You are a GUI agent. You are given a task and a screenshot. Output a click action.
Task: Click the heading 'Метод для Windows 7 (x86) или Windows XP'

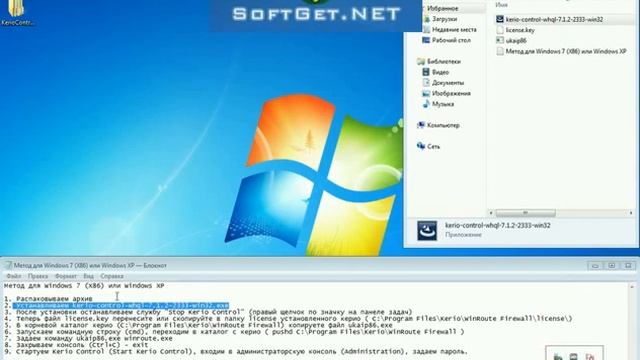pyautogui.click(x=84, y=286)
